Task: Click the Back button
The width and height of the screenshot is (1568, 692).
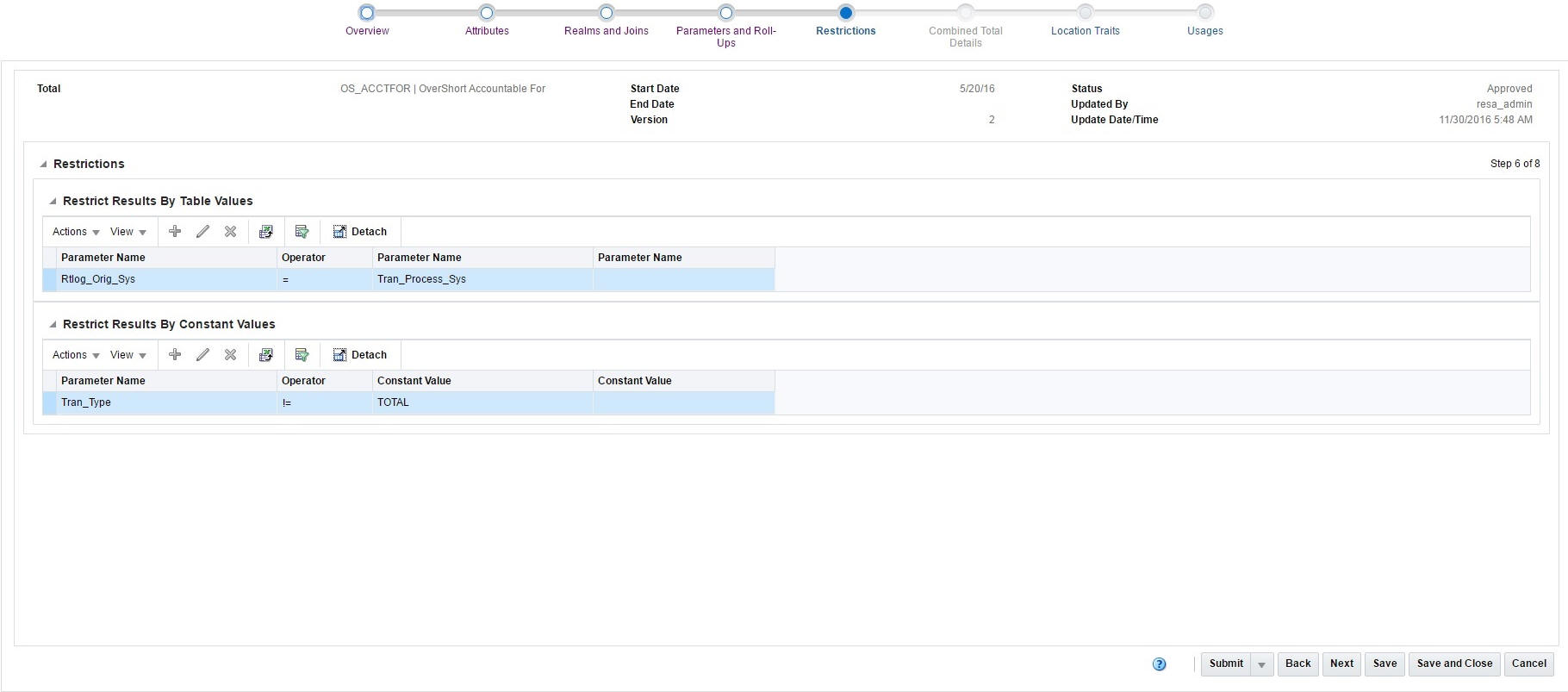Action: pos(1298,664)
